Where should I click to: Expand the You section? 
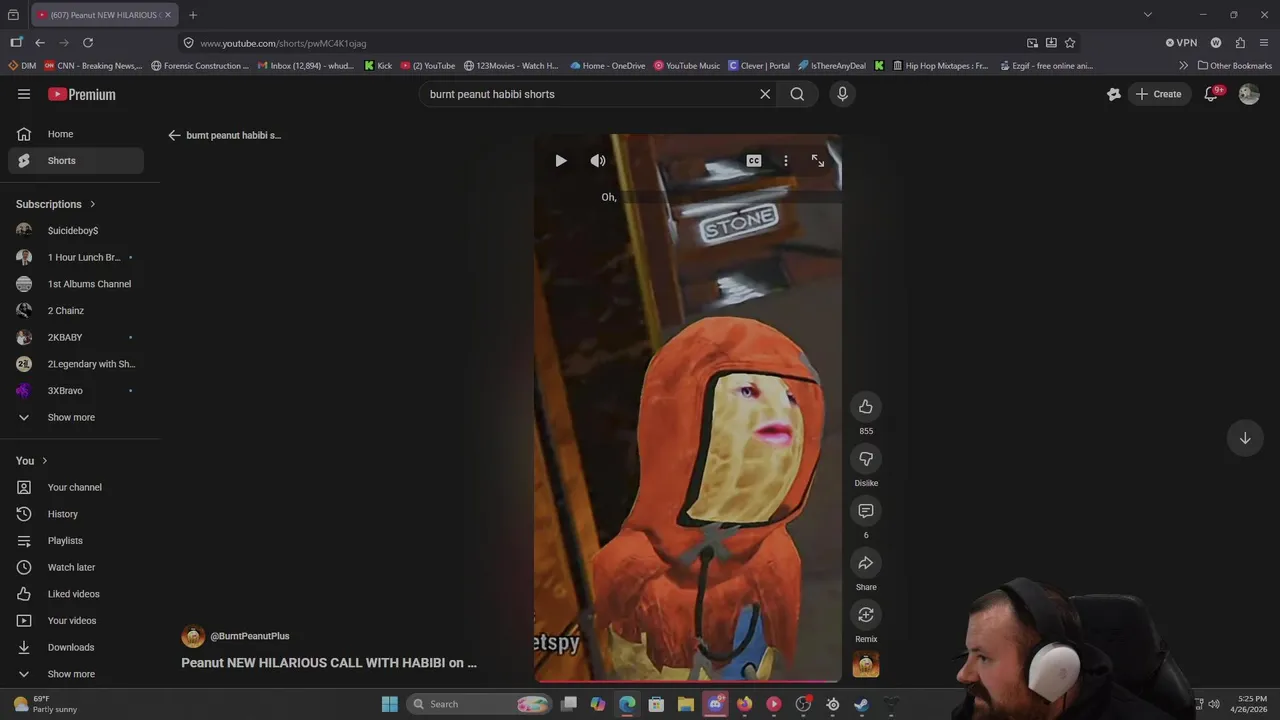tap(32, 461)
